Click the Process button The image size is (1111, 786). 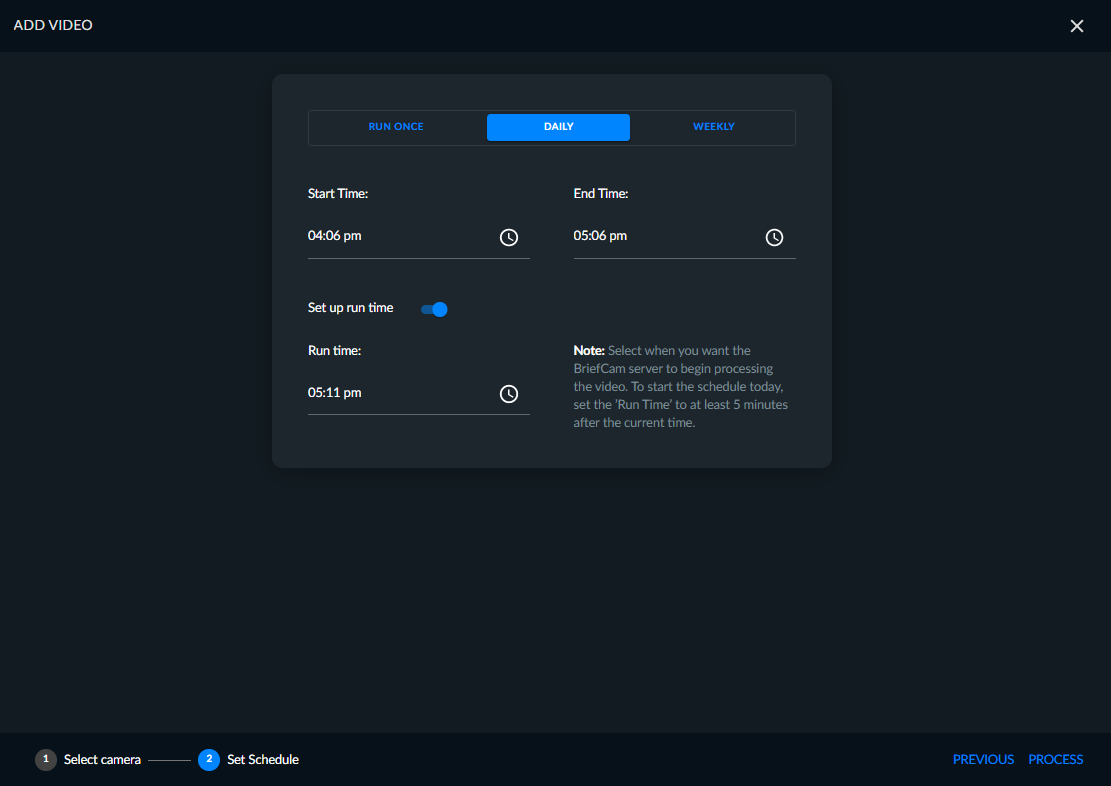[1056, 759]
